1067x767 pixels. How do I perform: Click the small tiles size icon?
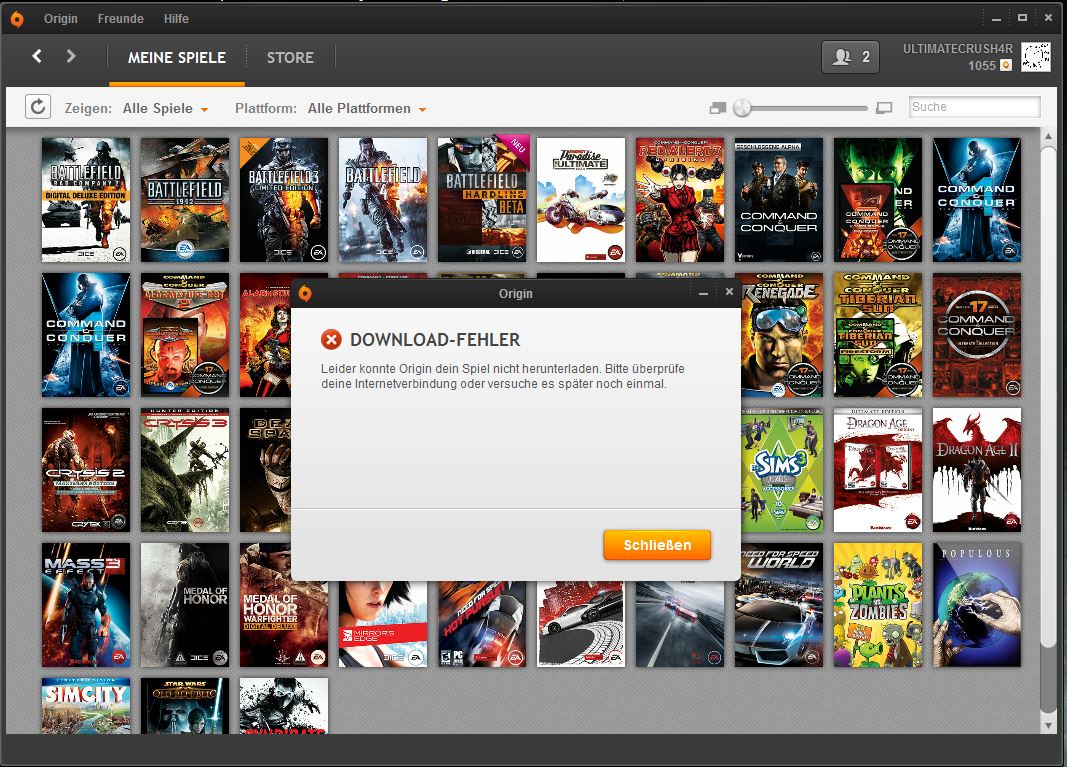[x=718, y=108]
